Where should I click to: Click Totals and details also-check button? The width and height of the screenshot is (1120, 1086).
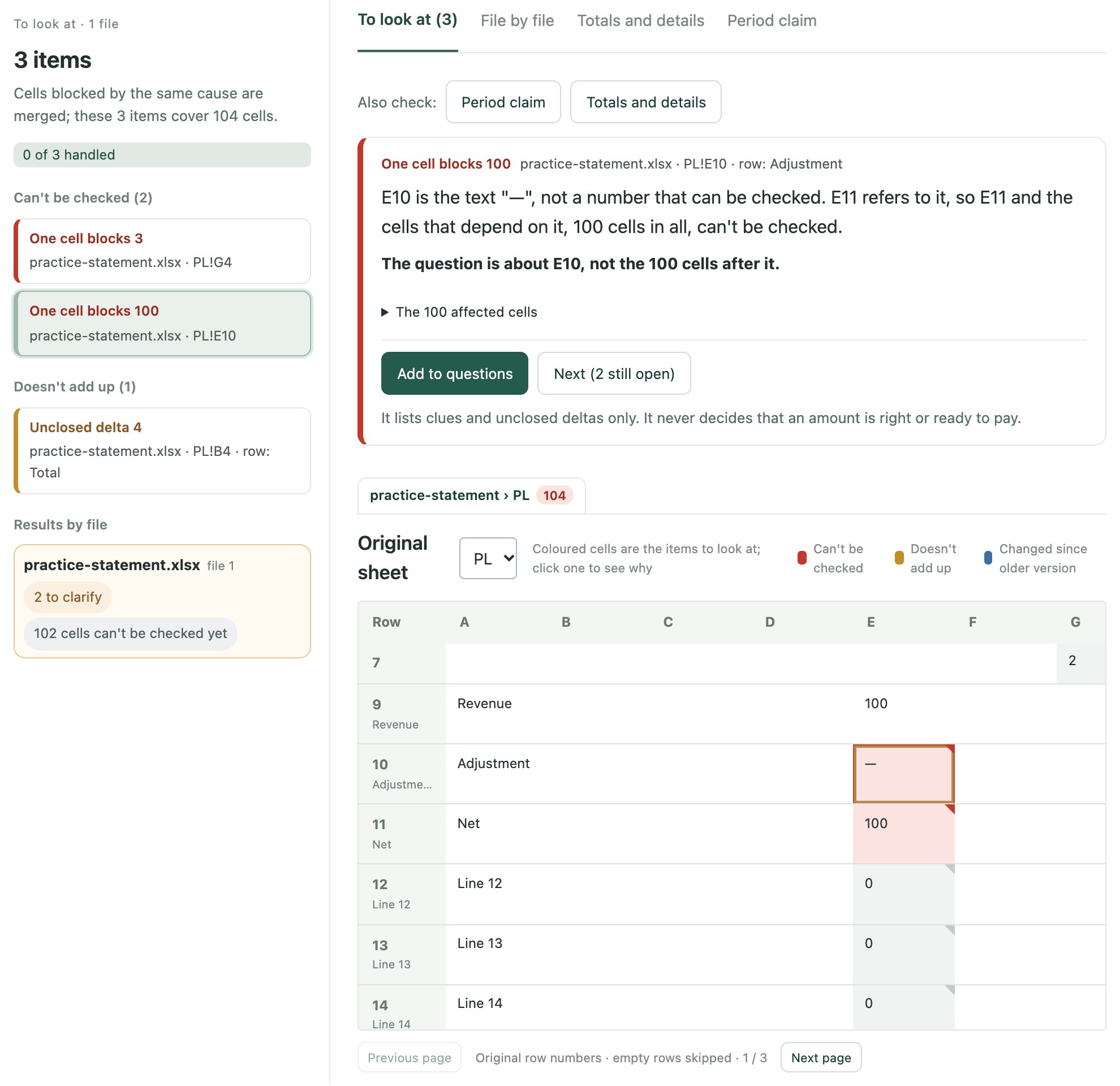click(647, 102)
